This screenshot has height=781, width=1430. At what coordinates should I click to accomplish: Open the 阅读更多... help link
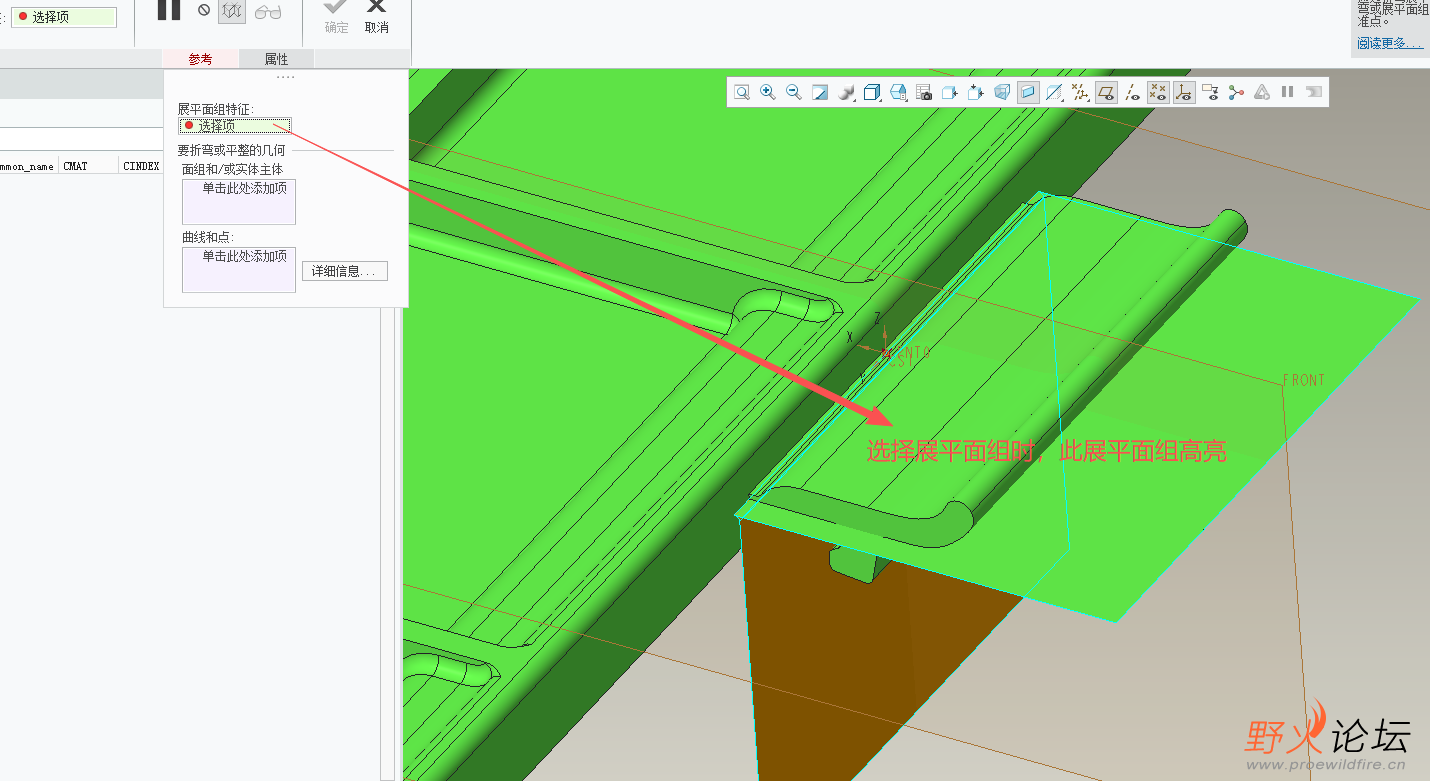coord(1389,43)
